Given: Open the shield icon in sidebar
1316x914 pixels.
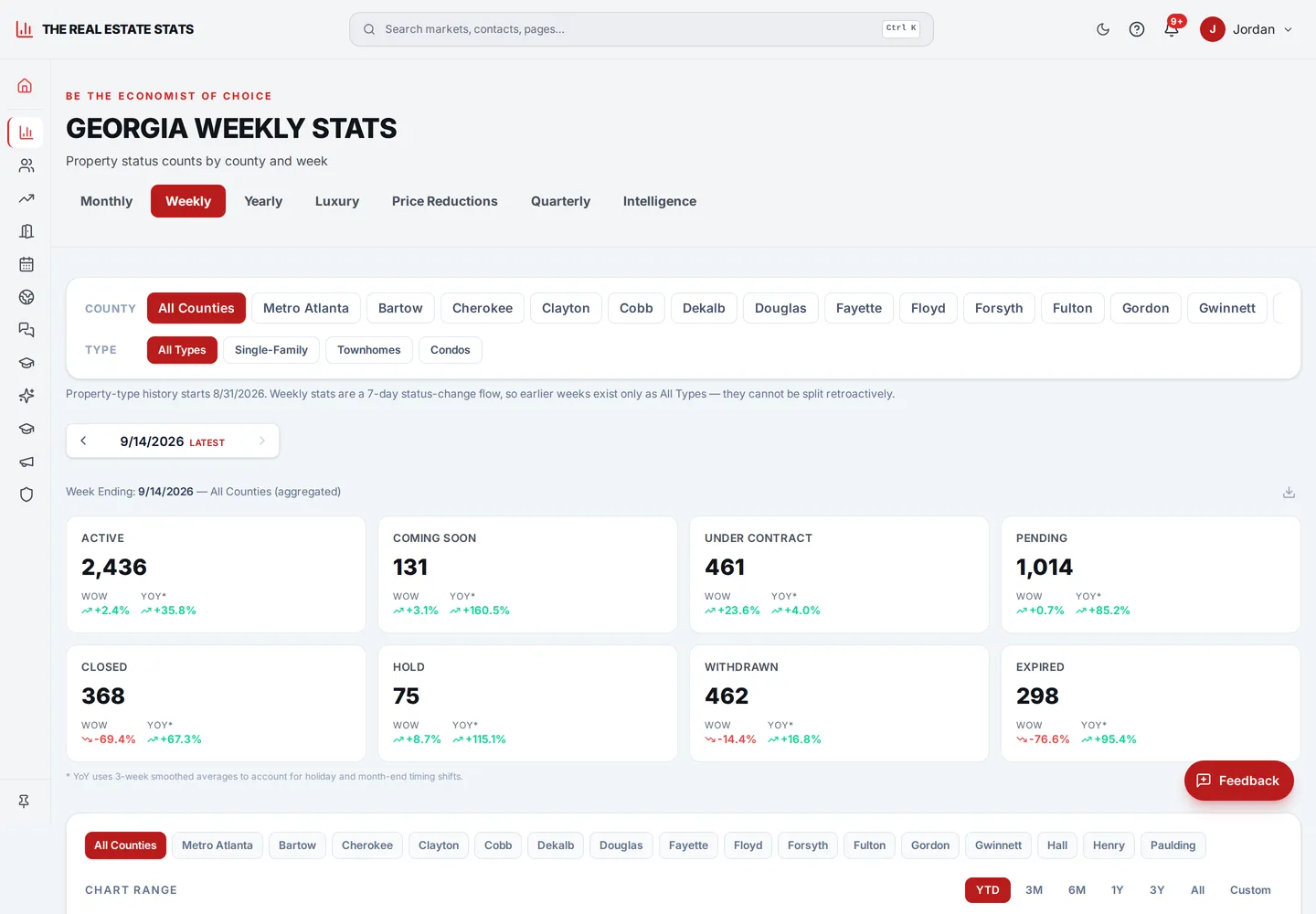Looking at the screenshot, I should [26, 494].
